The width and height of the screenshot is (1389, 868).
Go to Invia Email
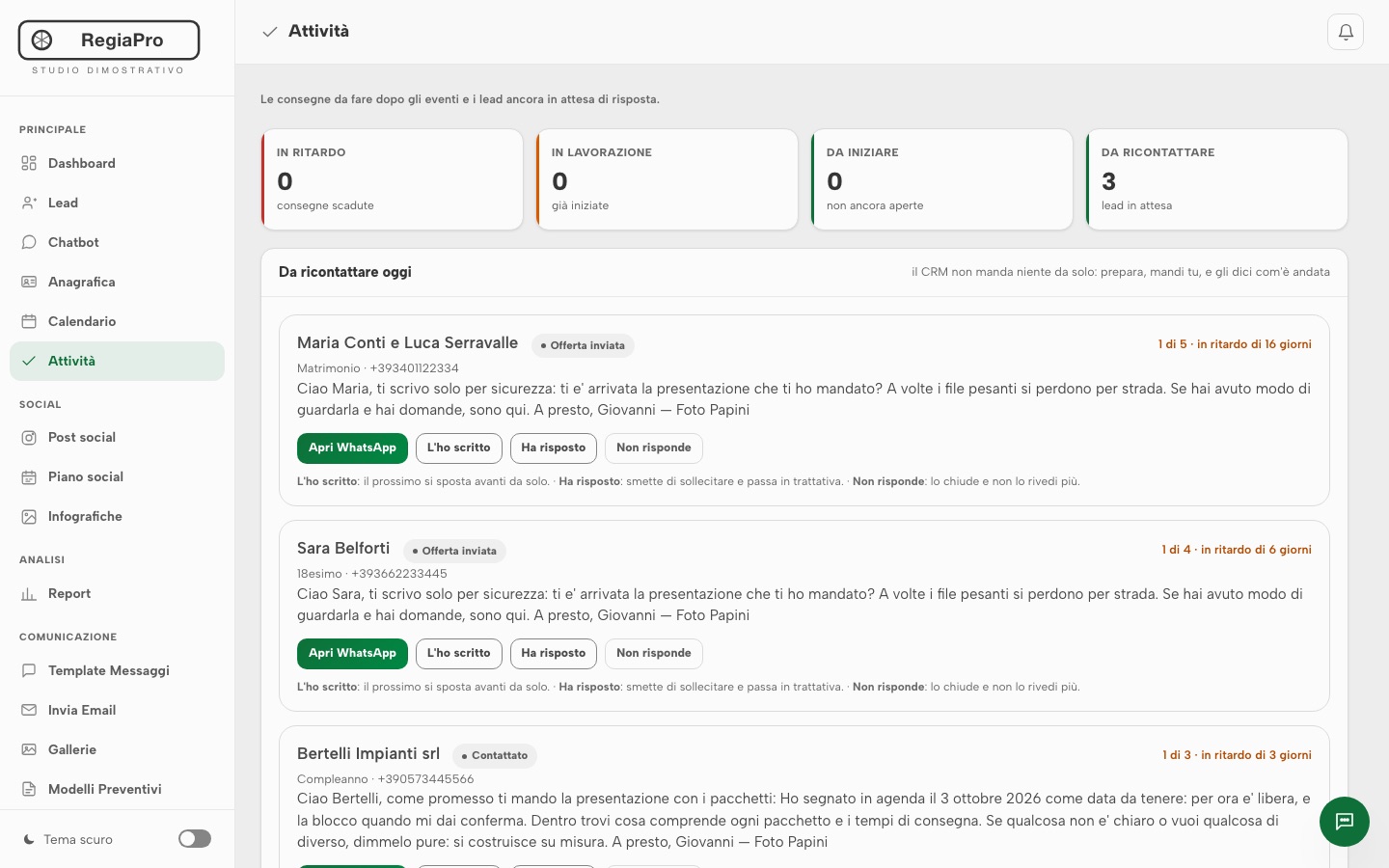click(x=117, y=710)
